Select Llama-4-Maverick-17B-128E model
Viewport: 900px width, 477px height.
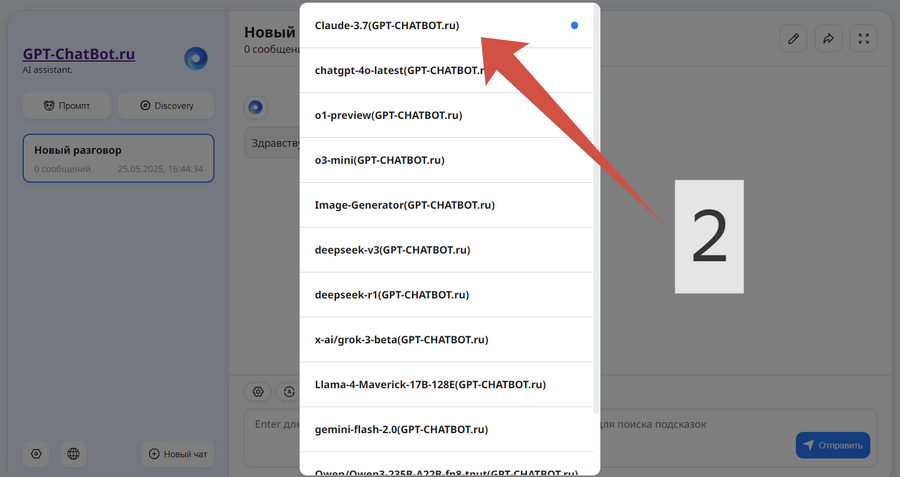tap(446, 384)
